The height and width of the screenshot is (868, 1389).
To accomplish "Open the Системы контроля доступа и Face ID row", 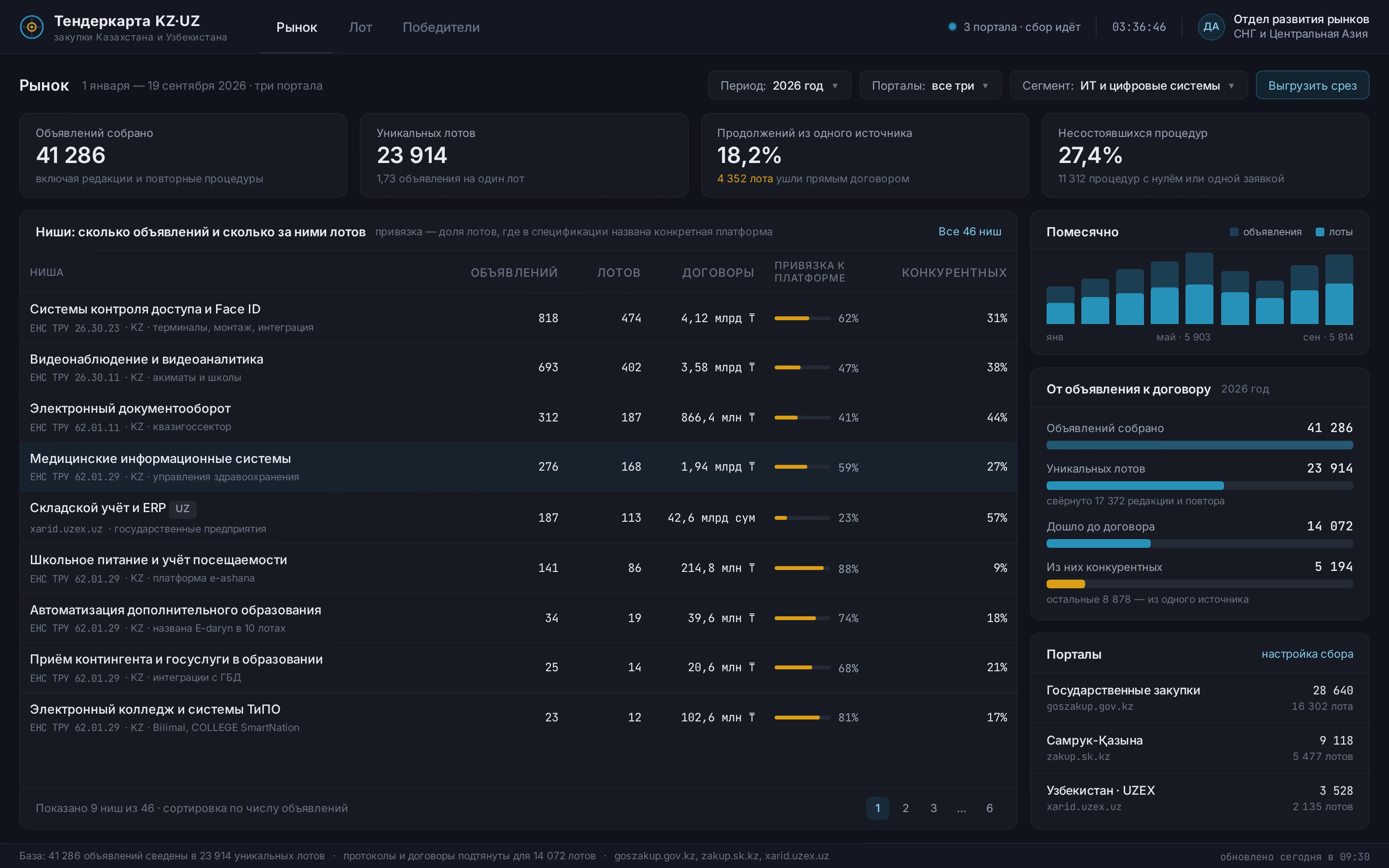I will pos(518,317).
